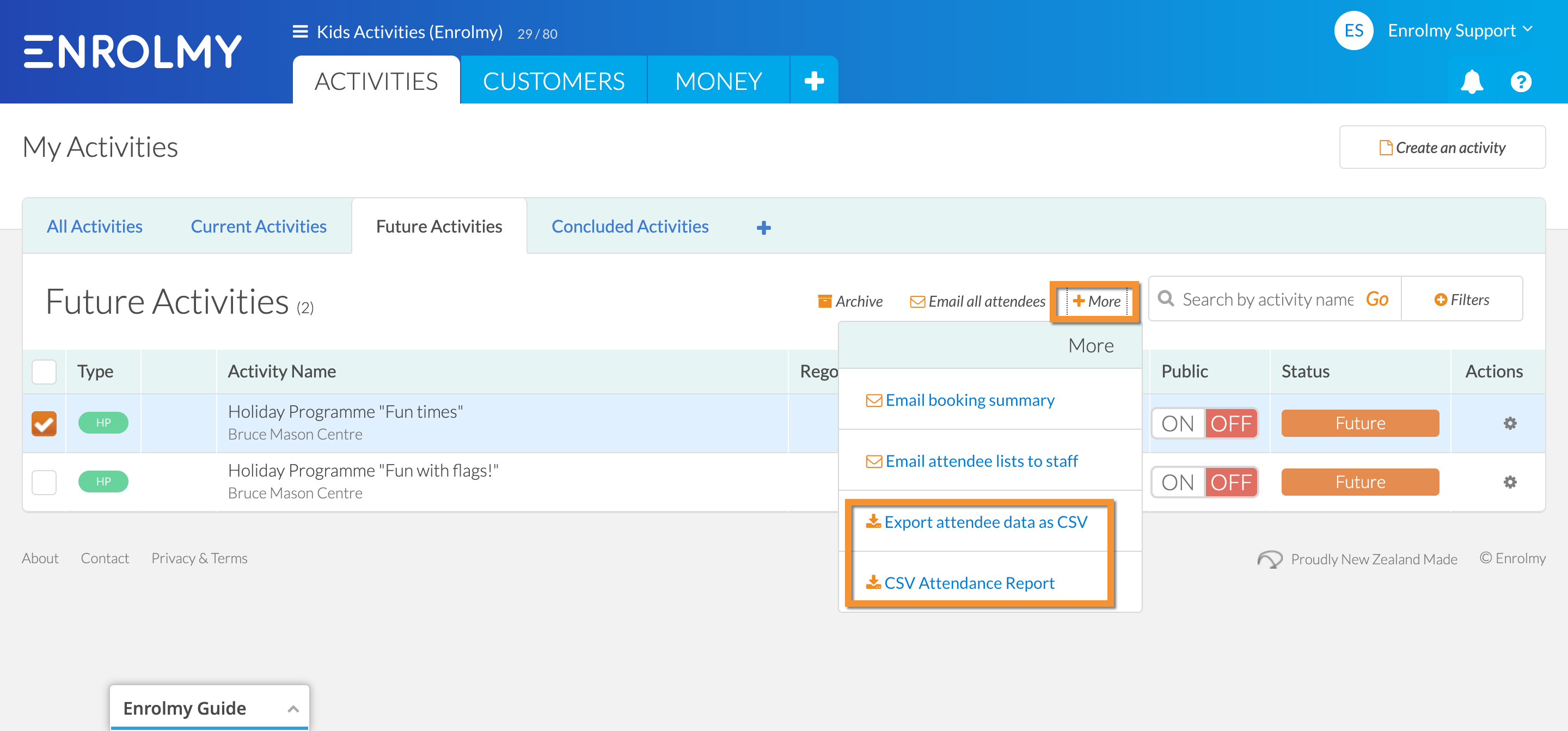Toggle Public switch for Fun with flags activity
Image resolution: width=1568 pixels, height=731 pixels.
click(x=1204, y=483)
